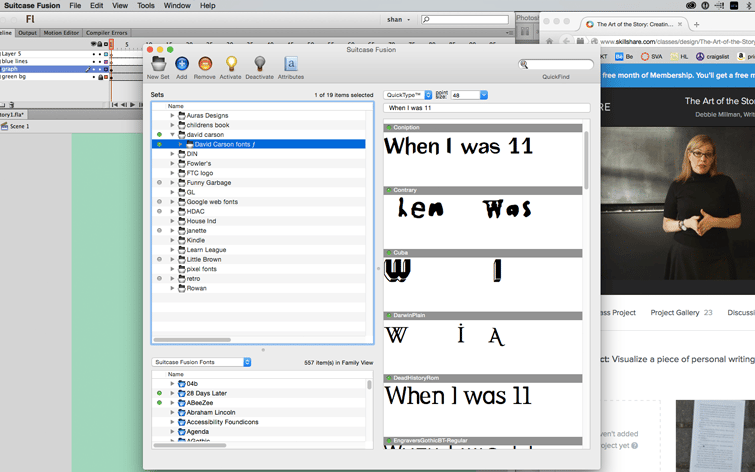
Task: Open the View menu
Action: (120, 5)
